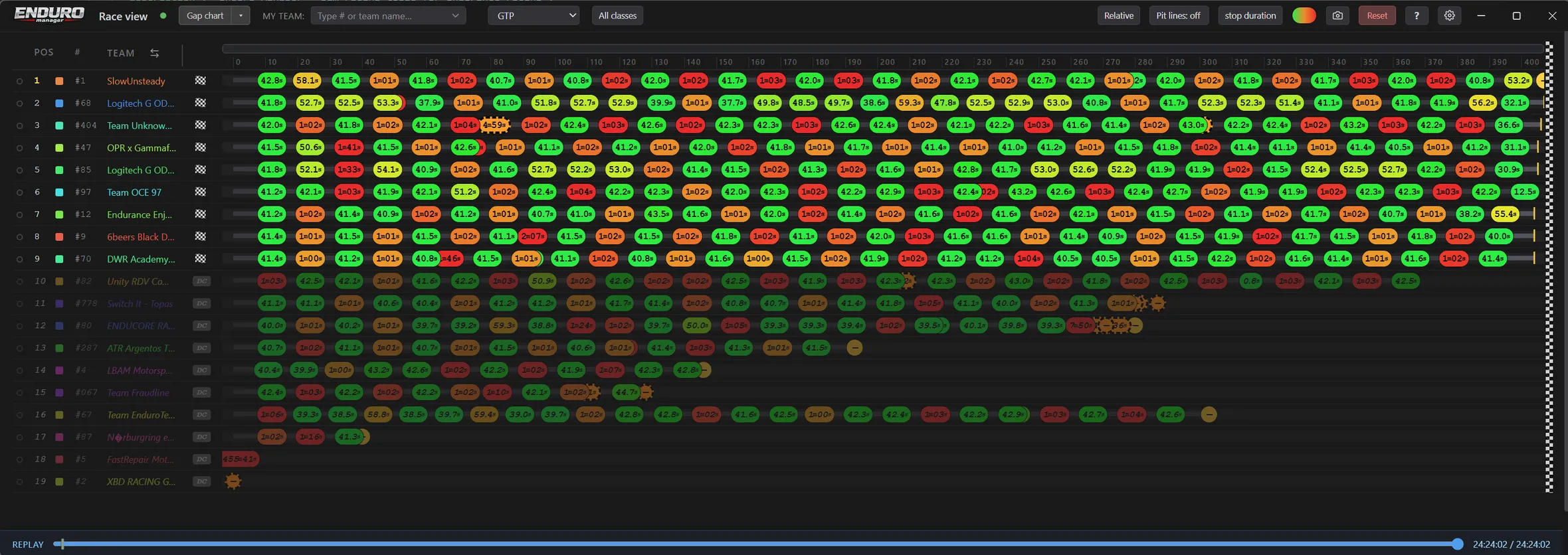Viewport: 1568px width, 555px height.
Task: Click the swap arrows beside TEAM header
Action: click(154, 53)
